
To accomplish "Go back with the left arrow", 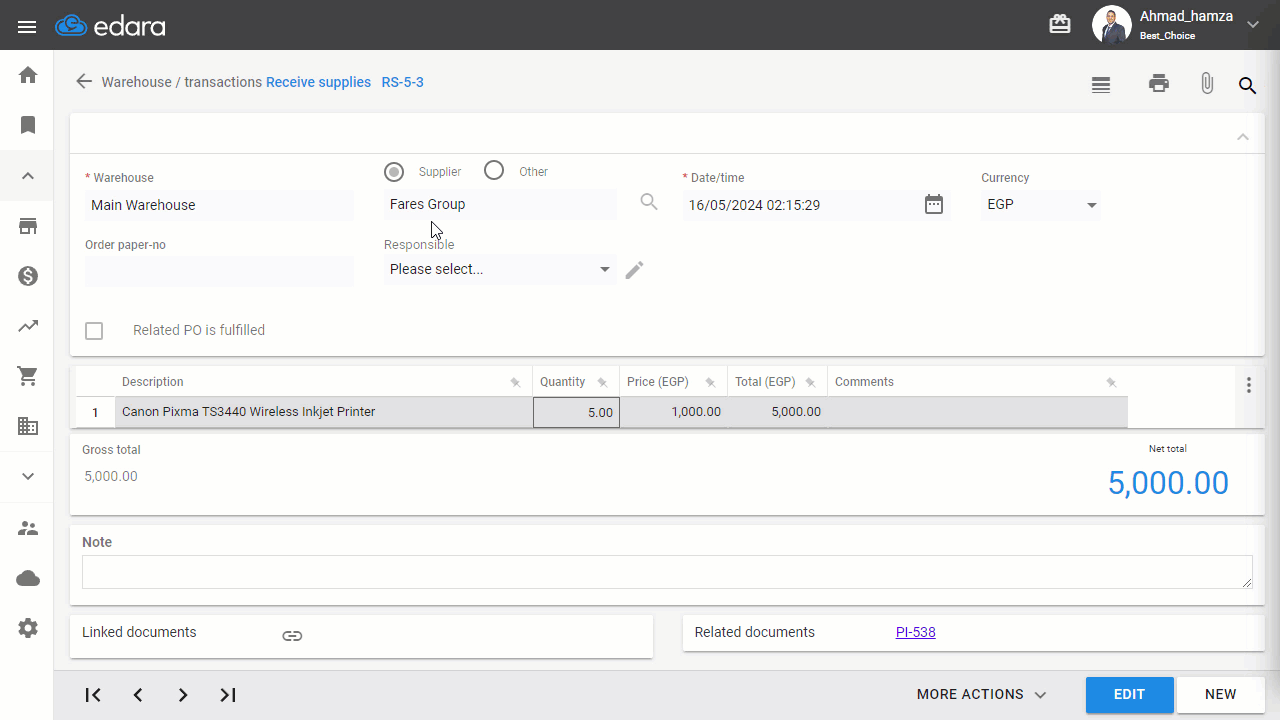I will point(84,82).
